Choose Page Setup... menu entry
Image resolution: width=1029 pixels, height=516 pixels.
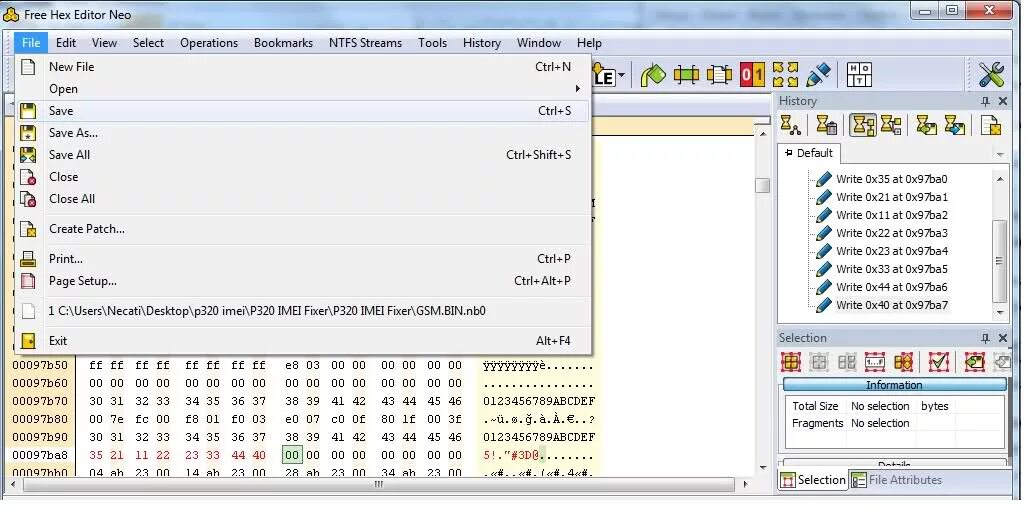[303, 281]
